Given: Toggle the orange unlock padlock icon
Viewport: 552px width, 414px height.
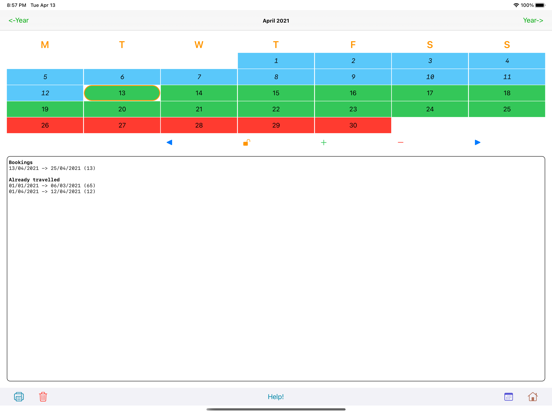Looking at the screenshot, I should 246,142.
